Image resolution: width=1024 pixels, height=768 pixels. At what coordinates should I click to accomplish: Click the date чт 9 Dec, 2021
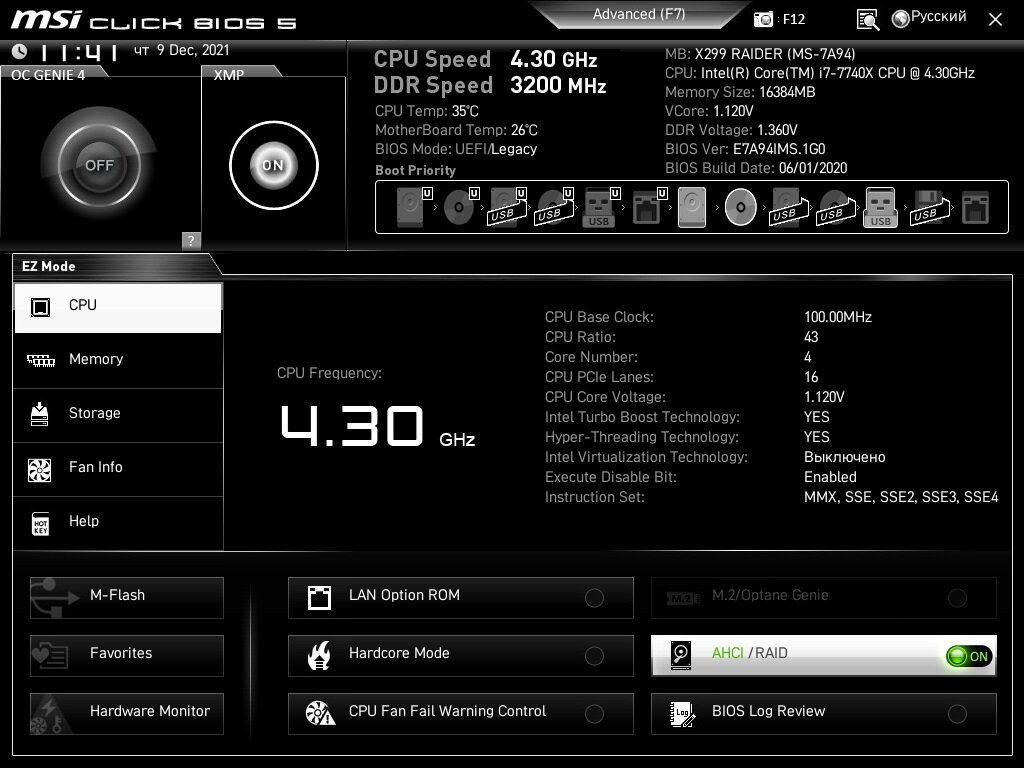coord(182,50)
